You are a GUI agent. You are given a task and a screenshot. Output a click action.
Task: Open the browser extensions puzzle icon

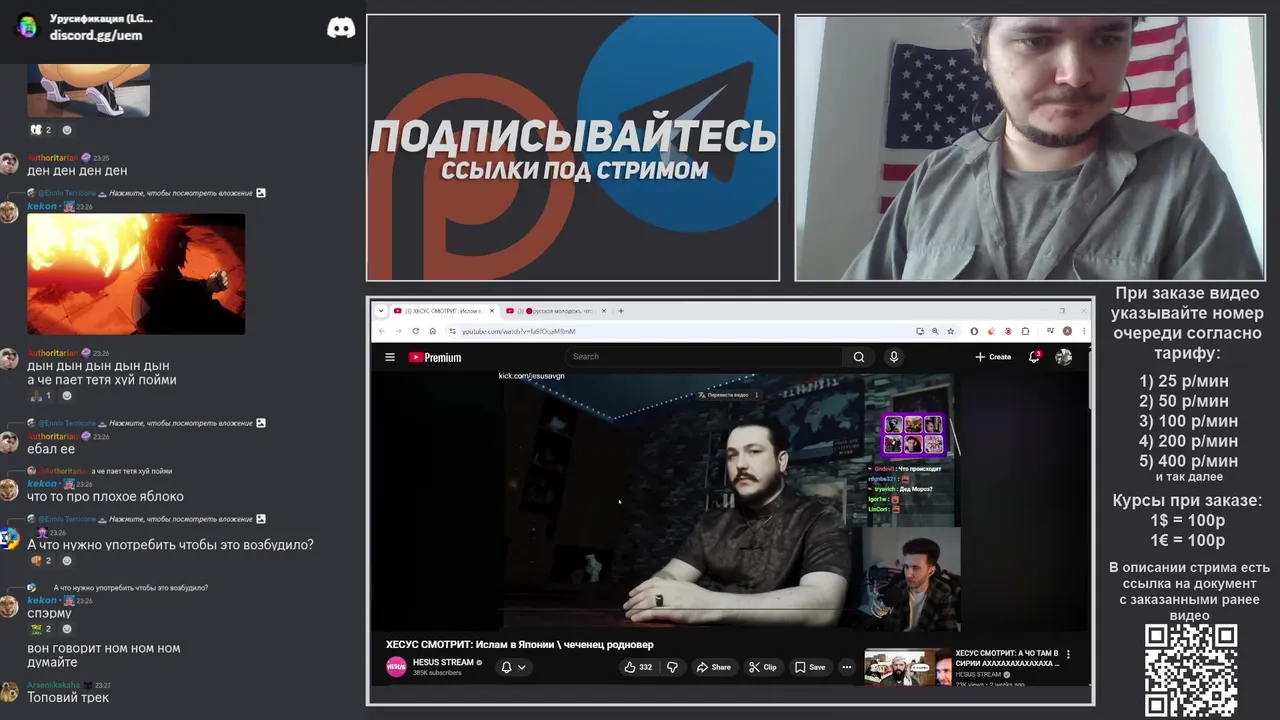pyautogui.click(x=1025, y=331)
